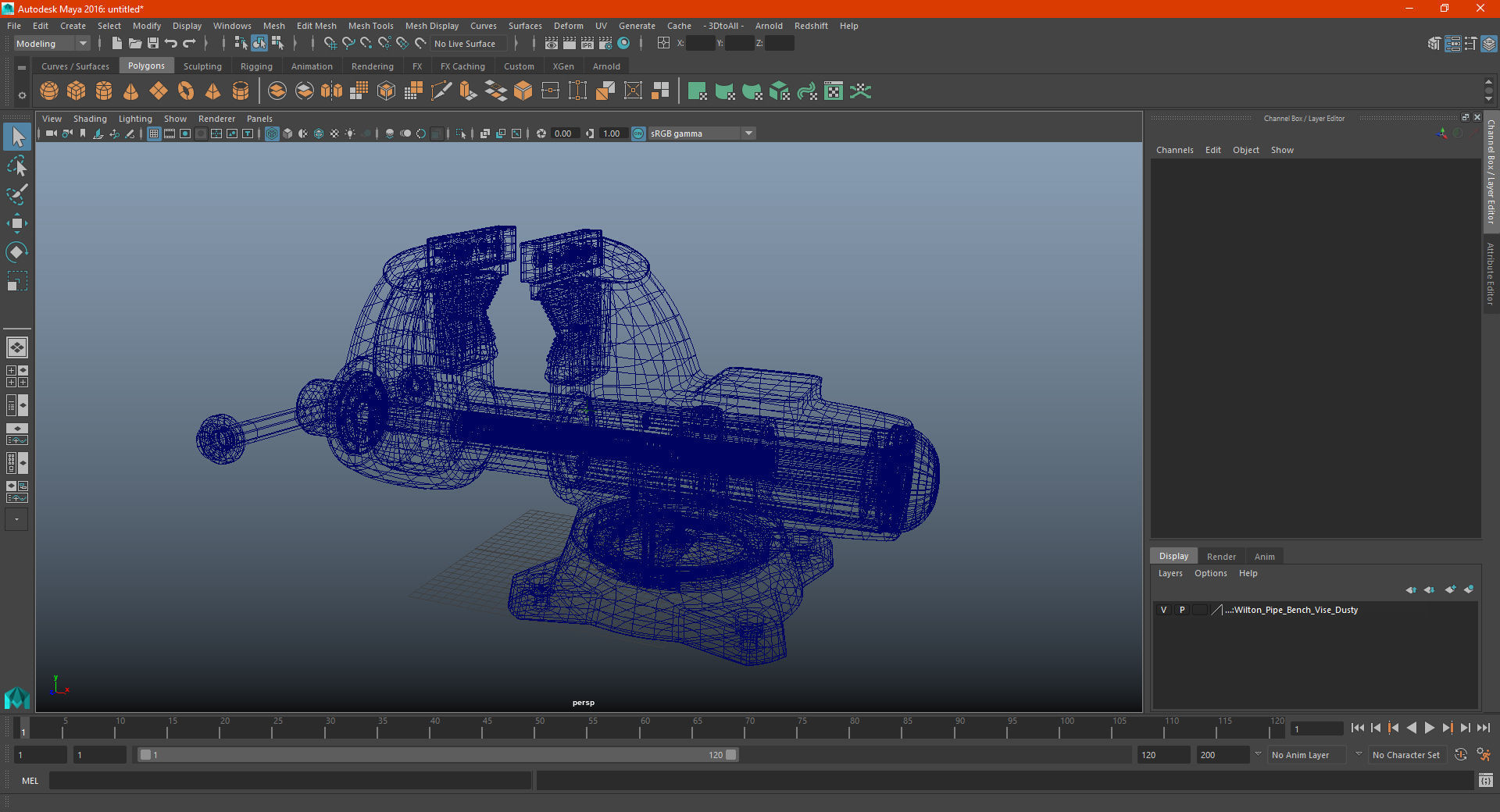Click the Extrude shelf icon
This screenshot has width=1500, height=812.
(468, 91)
